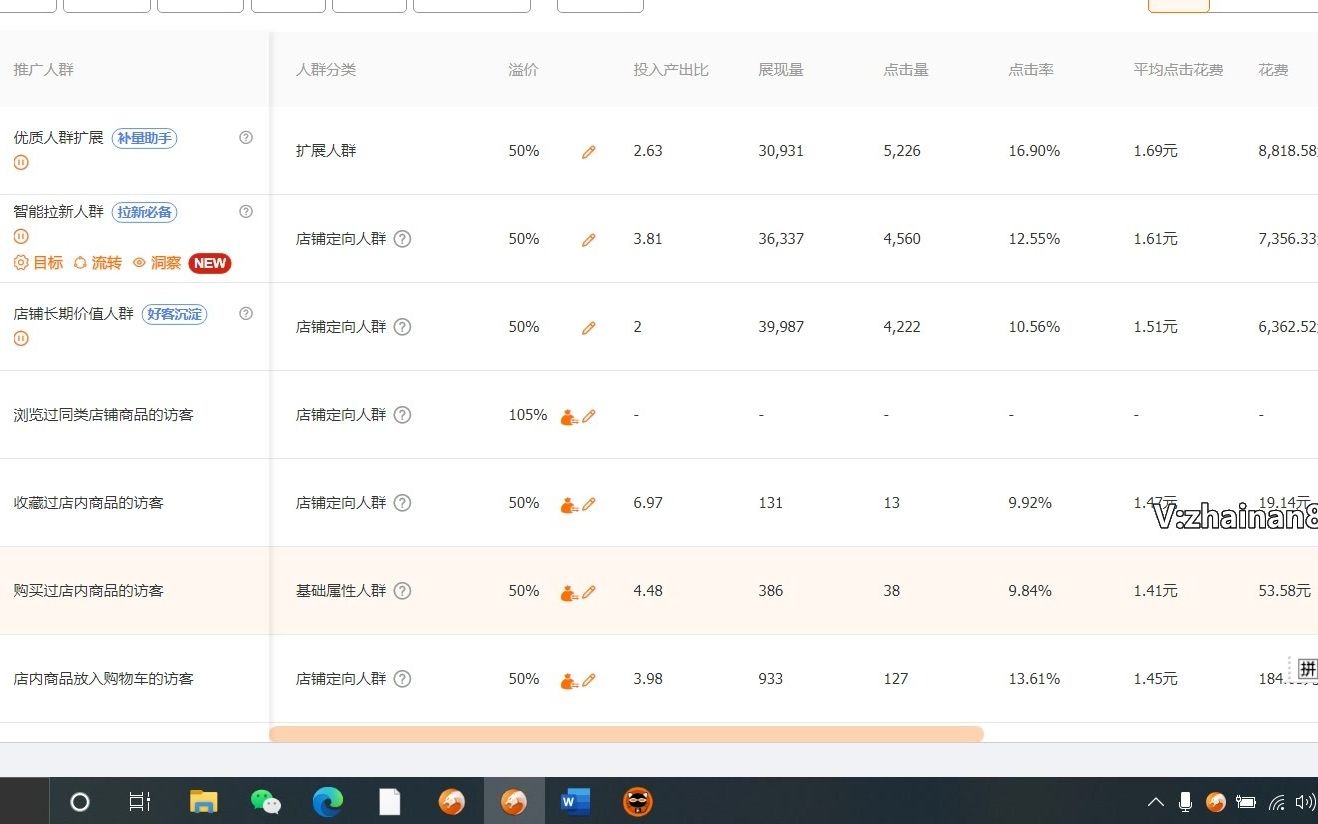Show 店铺定向人群 help in 智能拉新人群 row
This screenshot has height=824, width=1318.
pos(402,239)
